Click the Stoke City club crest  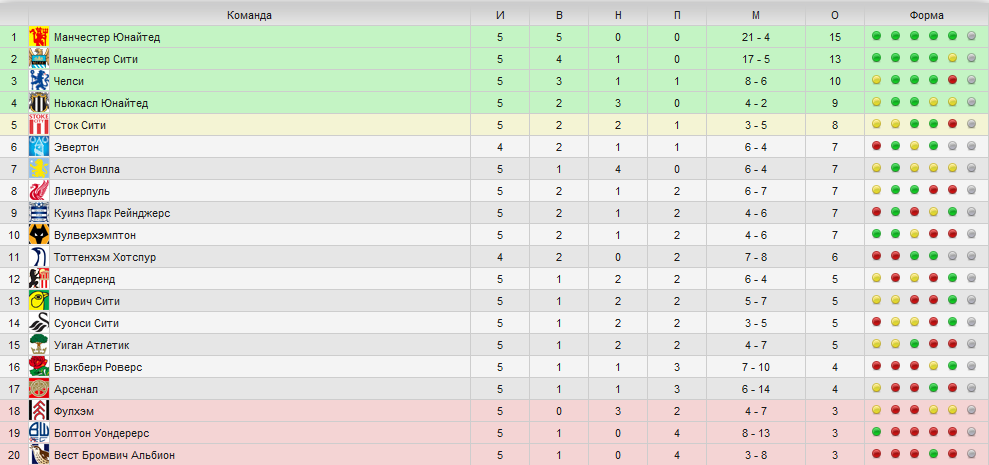pos(39,125)
